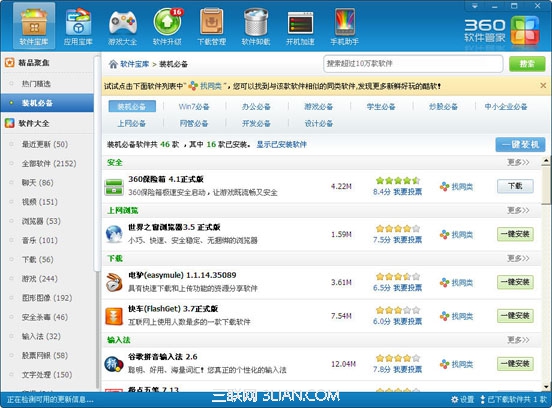
Task: Open 设置 gear icon in status bar
Action: (455, 400)
